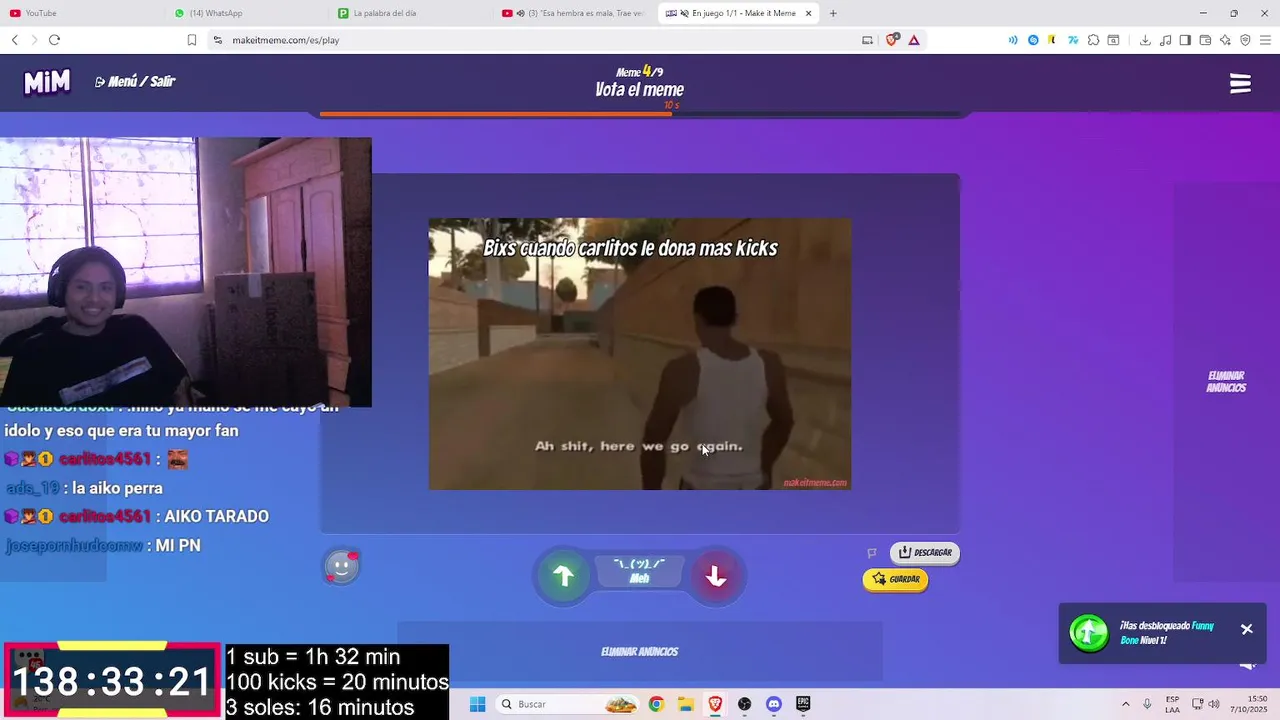The height and width of the screenshot is (720, 1280).
Task: Dismiss the Funny Bone unlocked notification
Action: point(1246,629)
